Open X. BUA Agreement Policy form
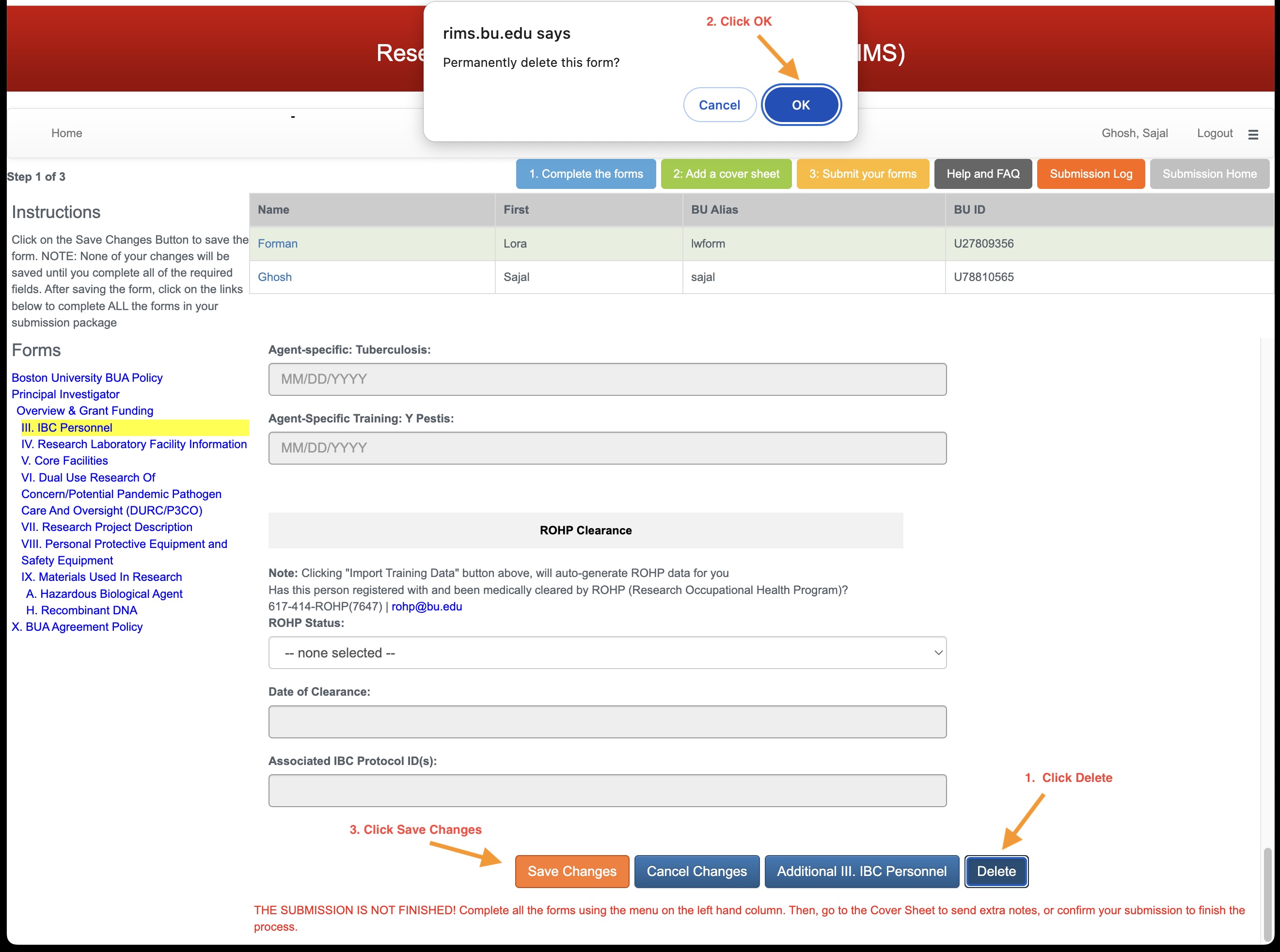 77,627
